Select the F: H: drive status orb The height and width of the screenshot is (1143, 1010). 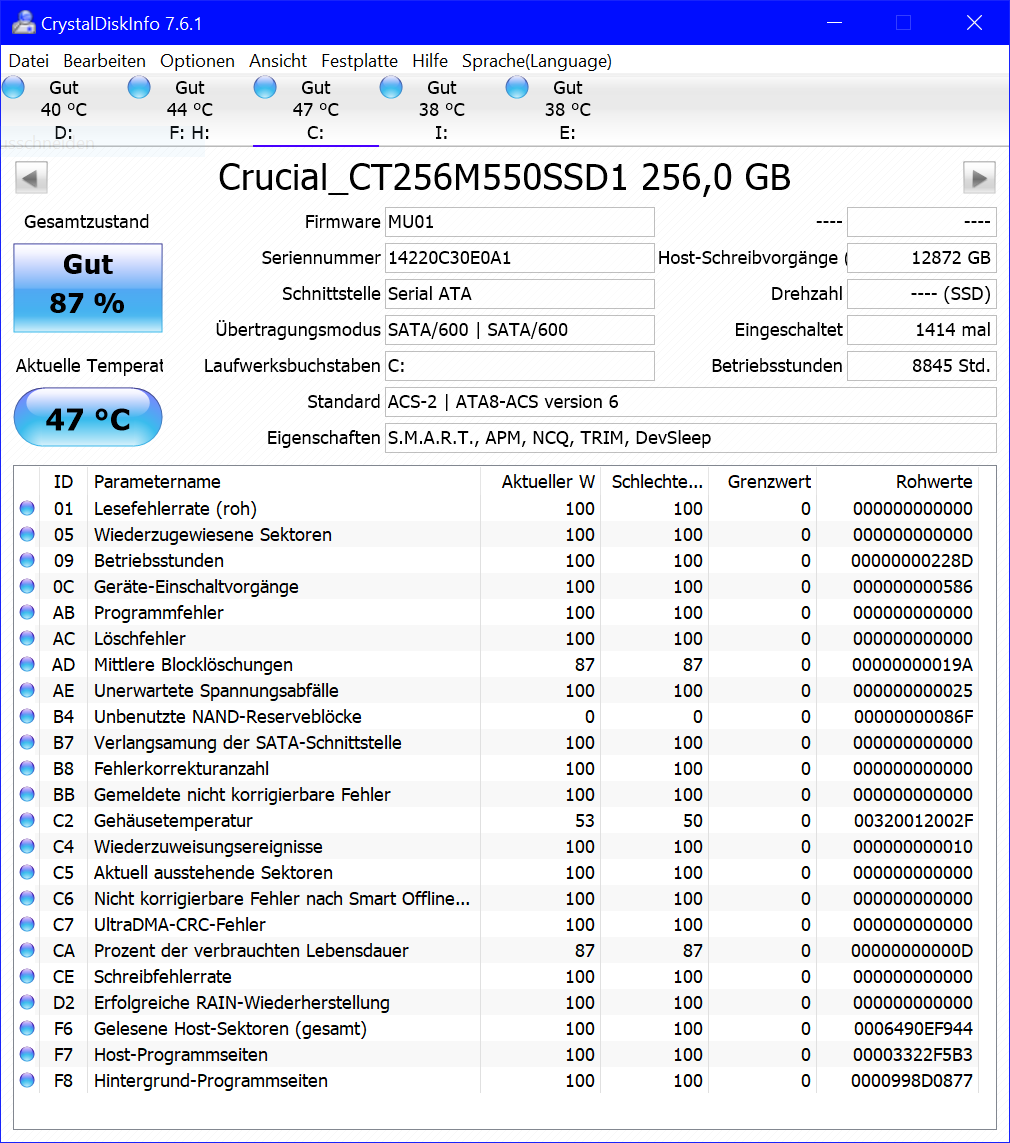pos(139,87)
